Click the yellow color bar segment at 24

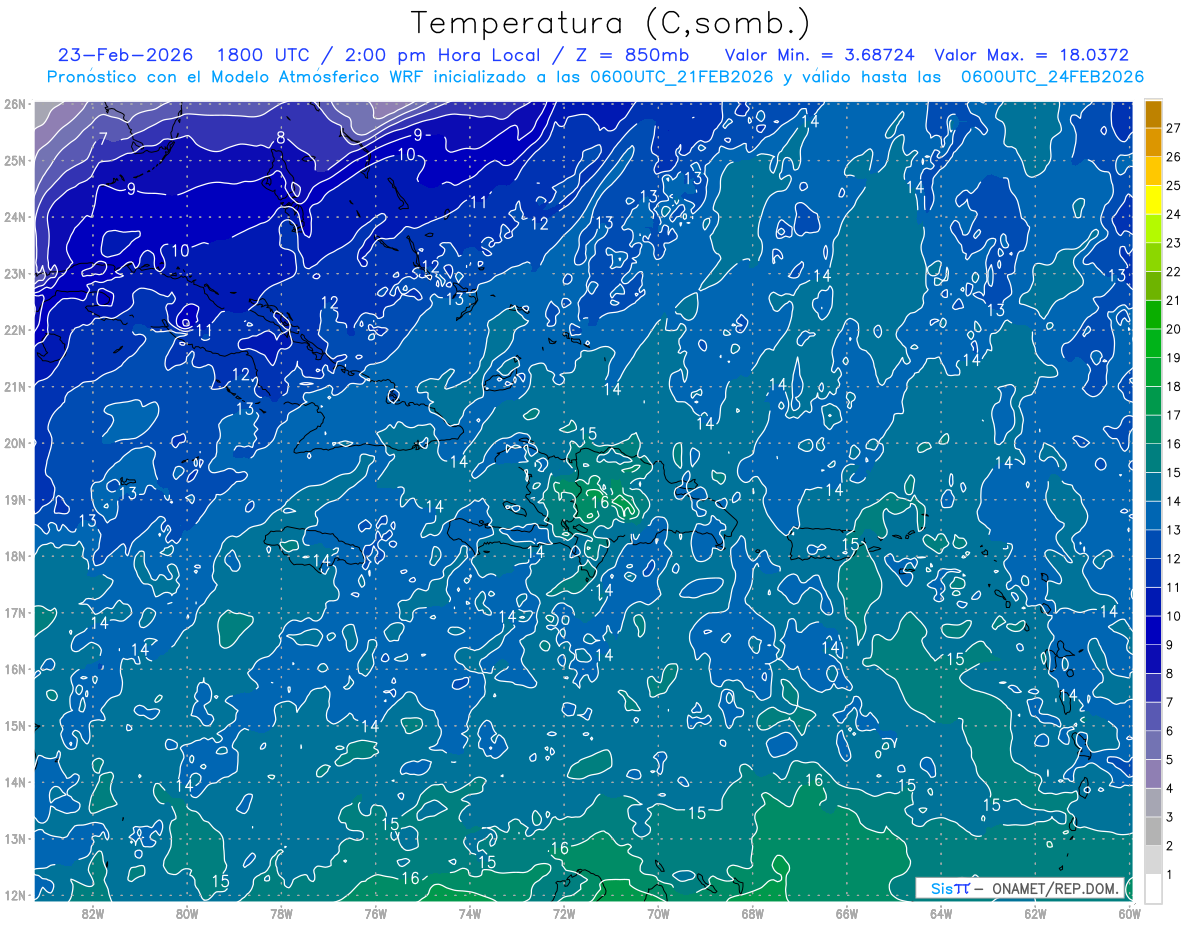1153,200
